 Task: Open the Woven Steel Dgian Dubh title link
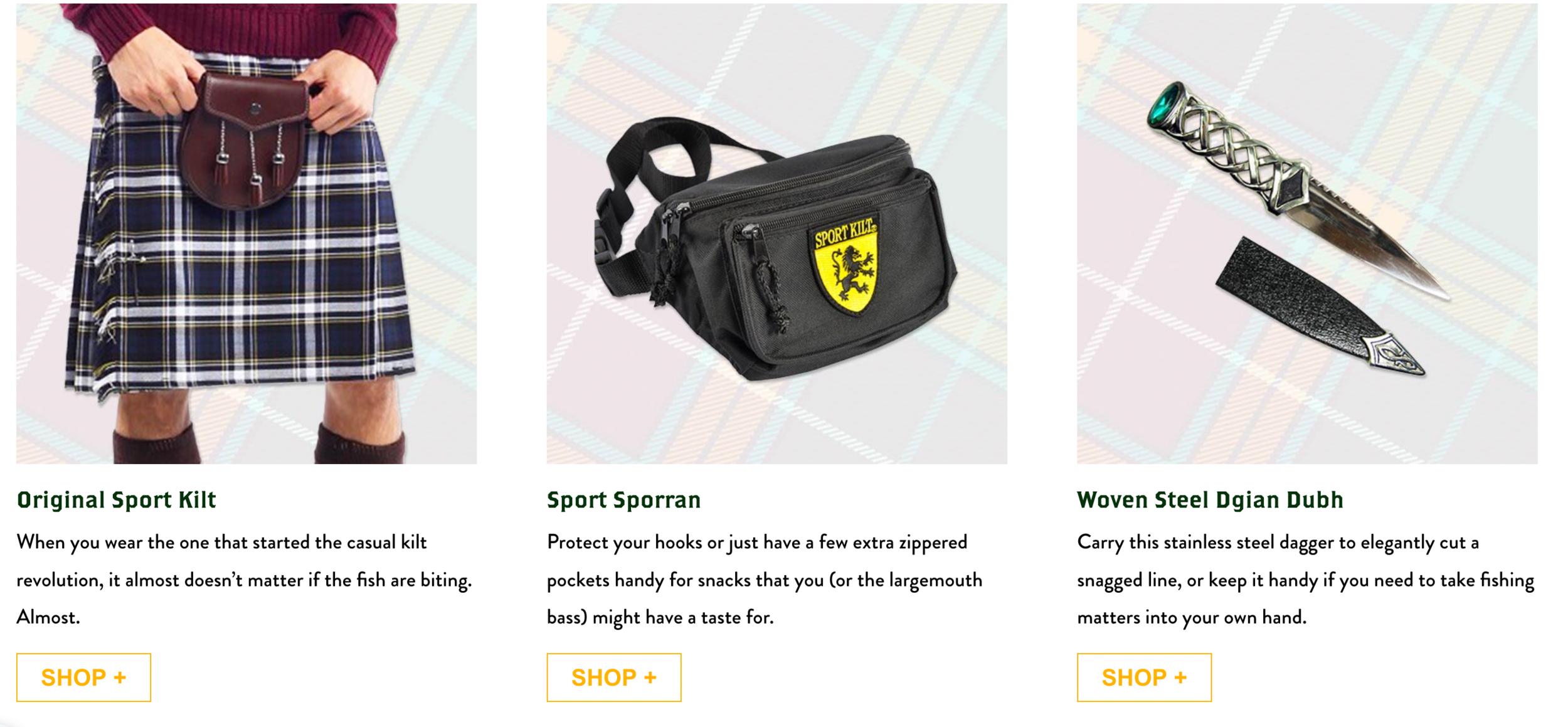[x=1210, y=500]
